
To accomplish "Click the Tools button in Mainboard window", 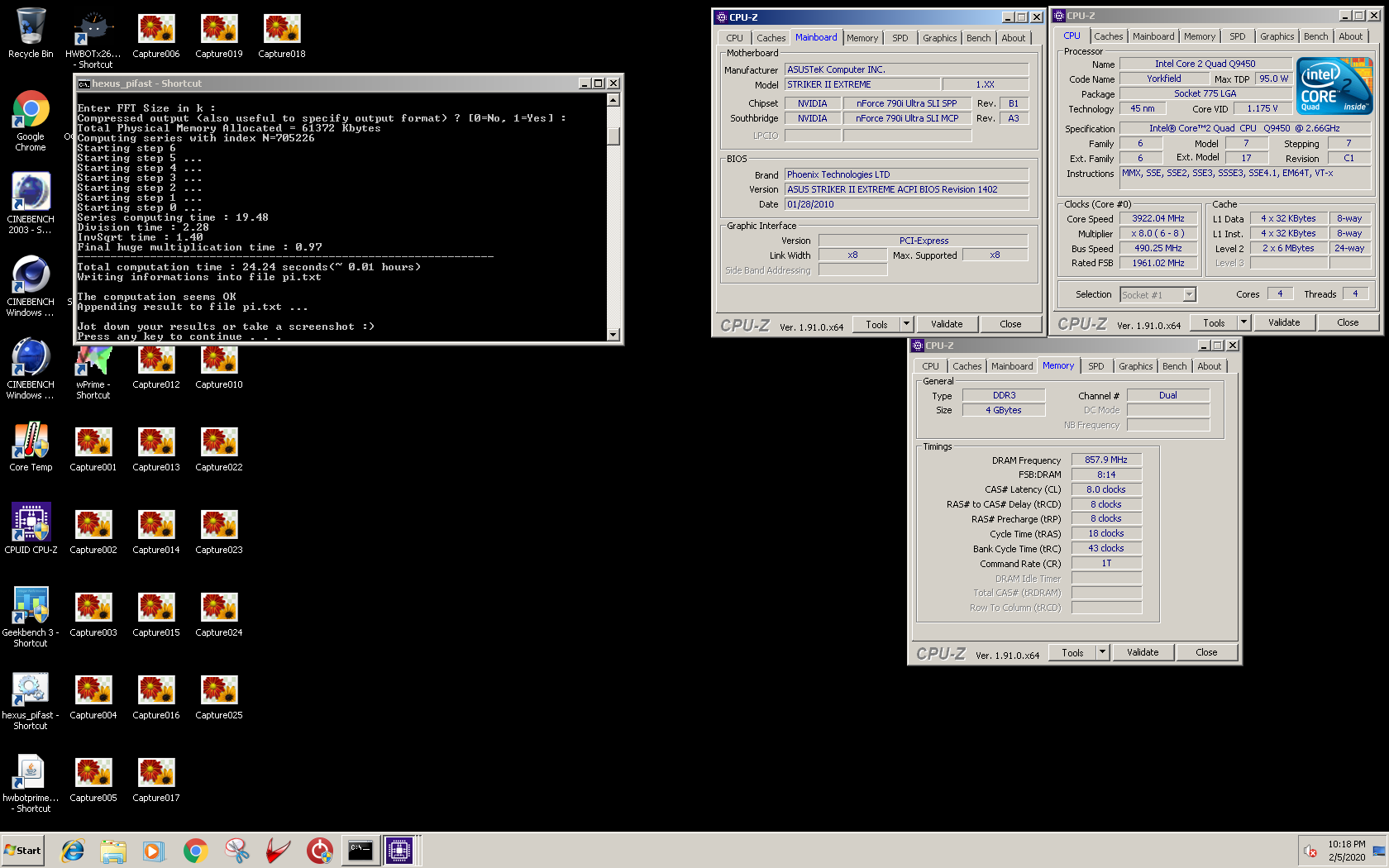I will click(x=876, y=324).
